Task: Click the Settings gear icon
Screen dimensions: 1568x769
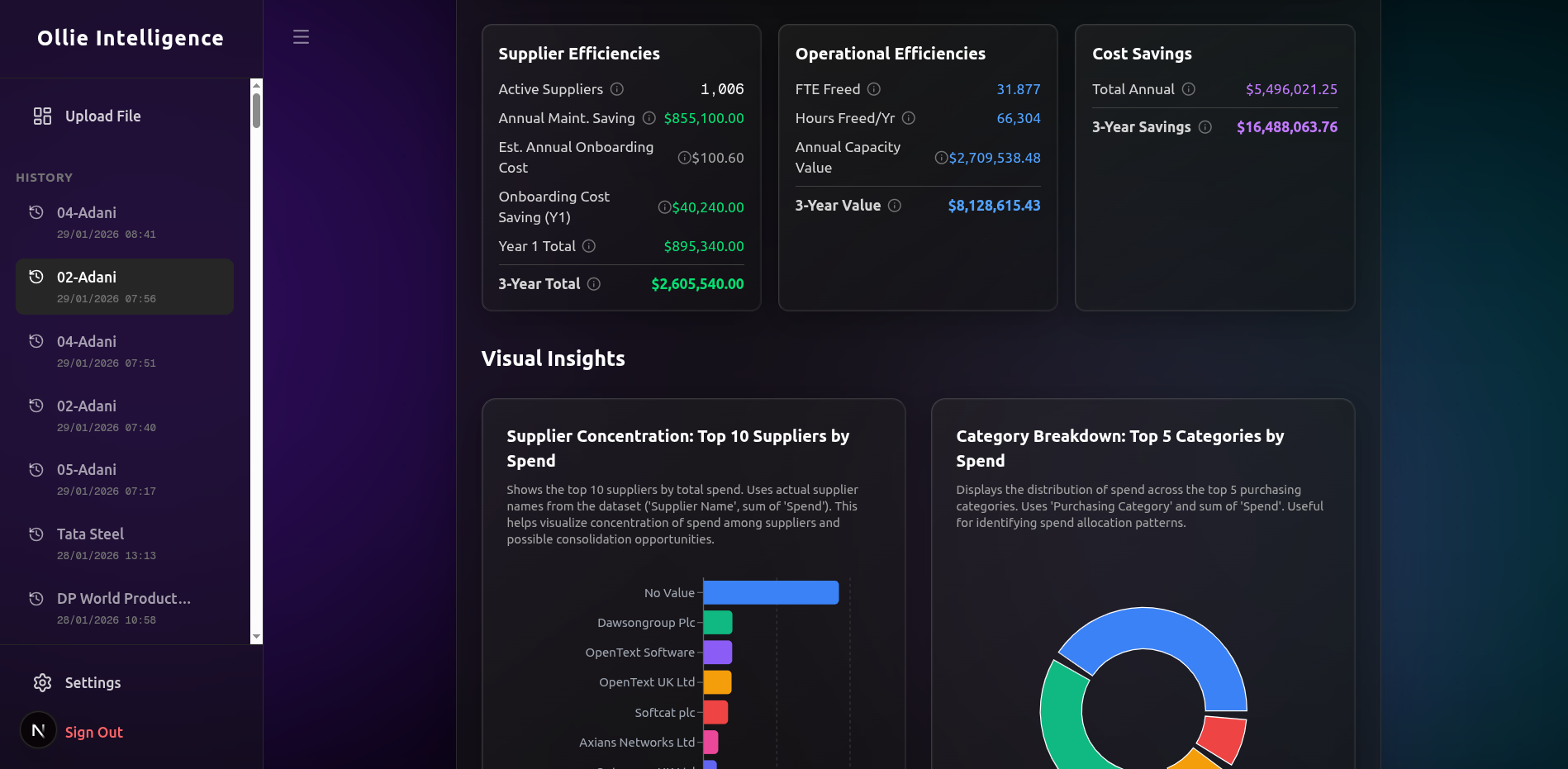Action: [42, 683]
